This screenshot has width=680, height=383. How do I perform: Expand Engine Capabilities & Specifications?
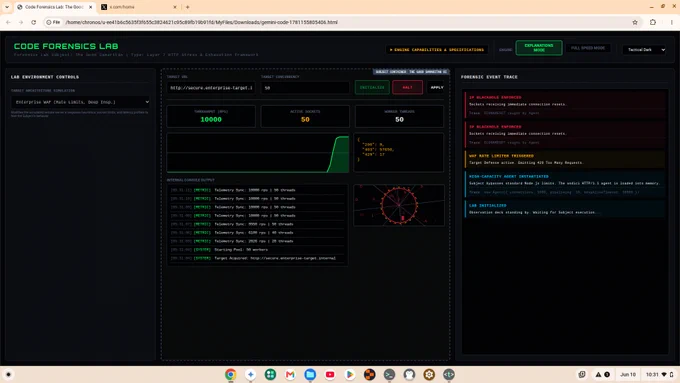[x=437, y=50]
